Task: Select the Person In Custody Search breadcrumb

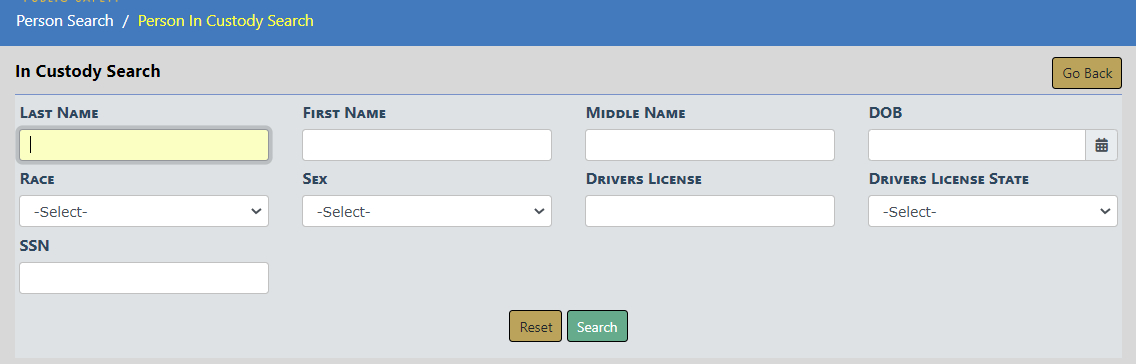Action: [226, 20]
